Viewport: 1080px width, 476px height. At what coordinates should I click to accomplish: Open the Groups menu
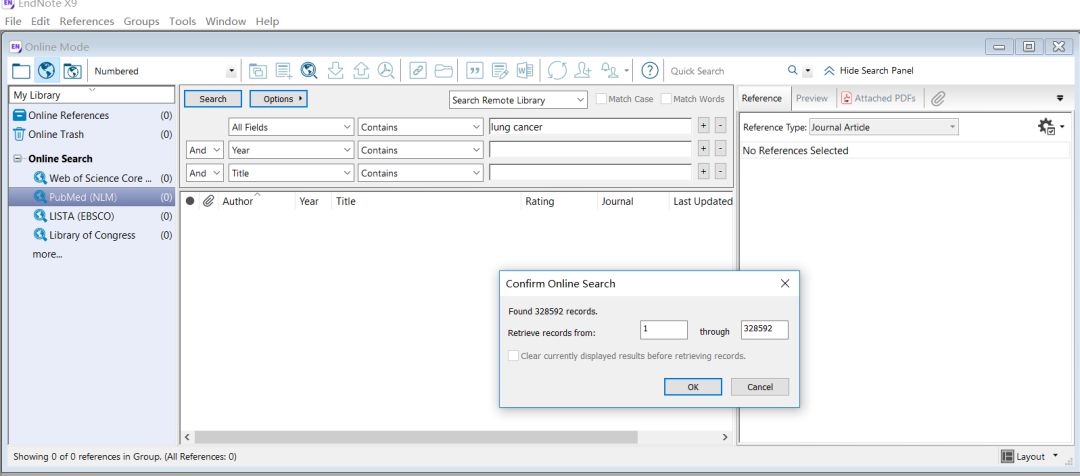pos(141,21)
